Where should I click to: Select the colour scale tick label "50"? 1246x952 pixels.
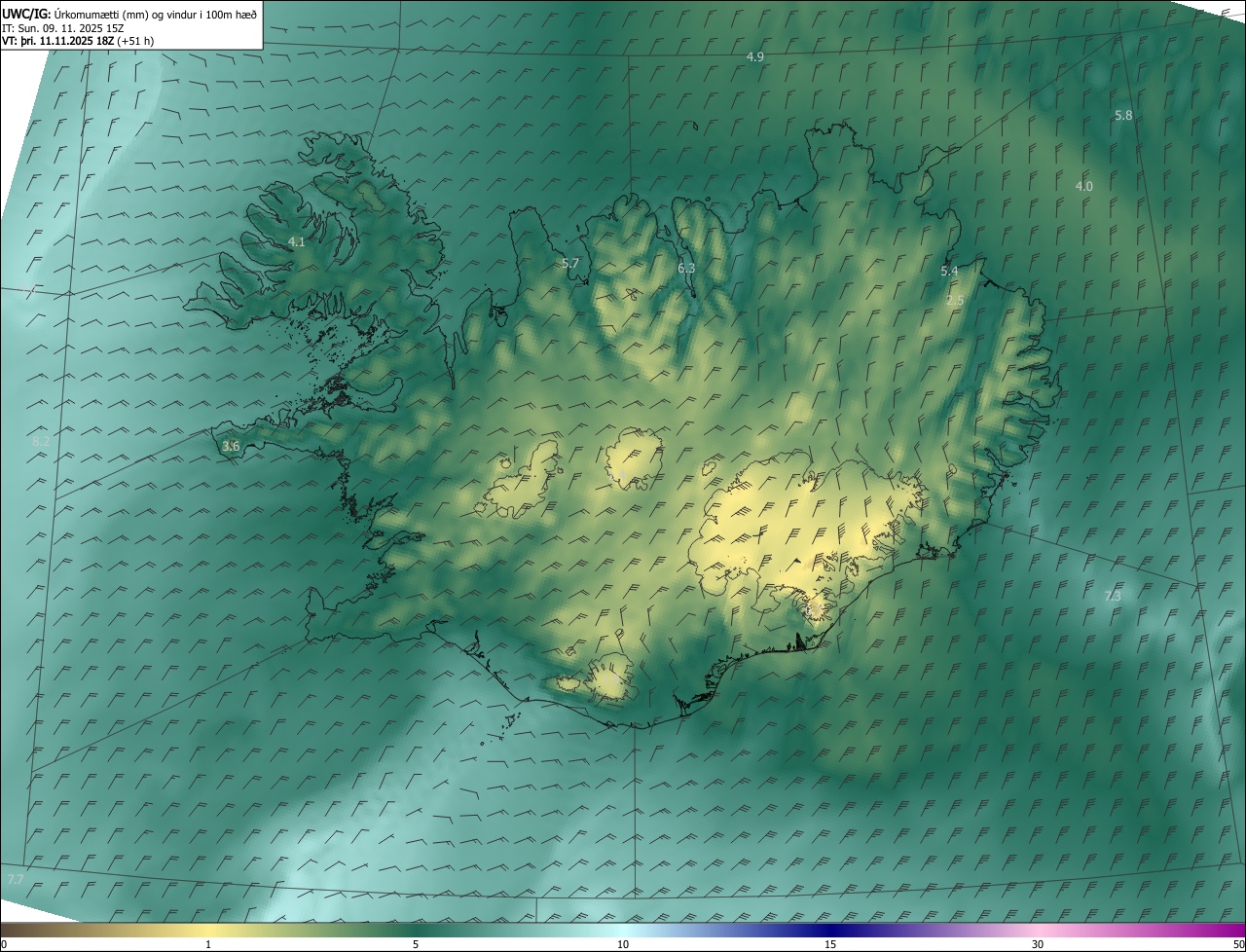[x=1238, y=945]
